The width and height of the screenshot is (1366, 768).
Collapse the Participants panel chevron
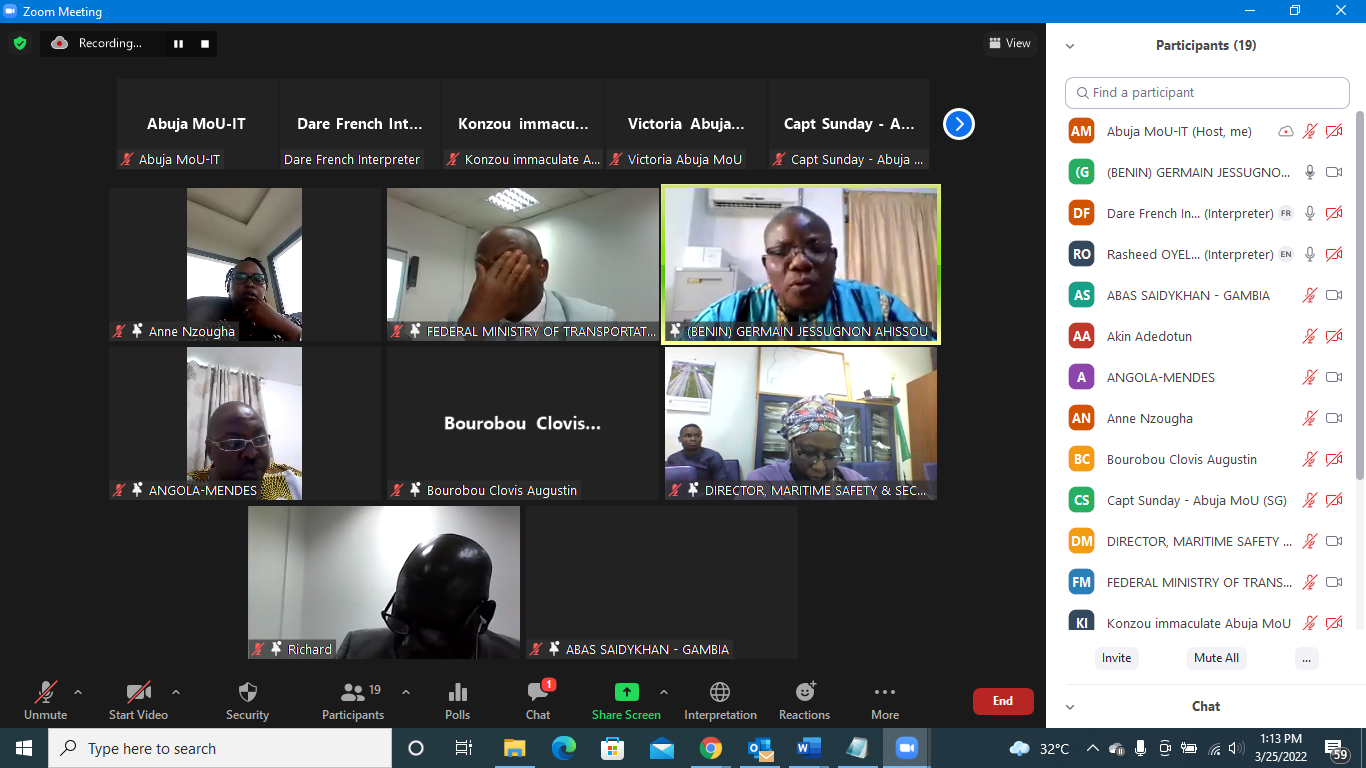coord(1070,46)
